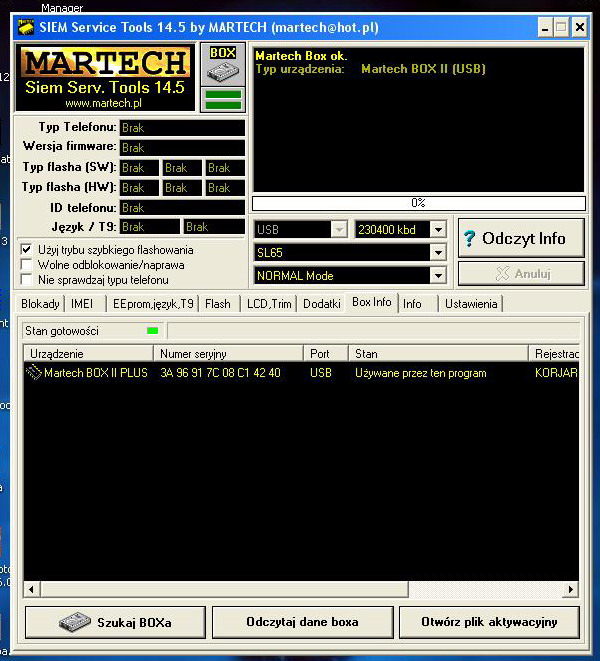
Task: Click 'Martech Box ok.' log line
Action: pos(301,56)
